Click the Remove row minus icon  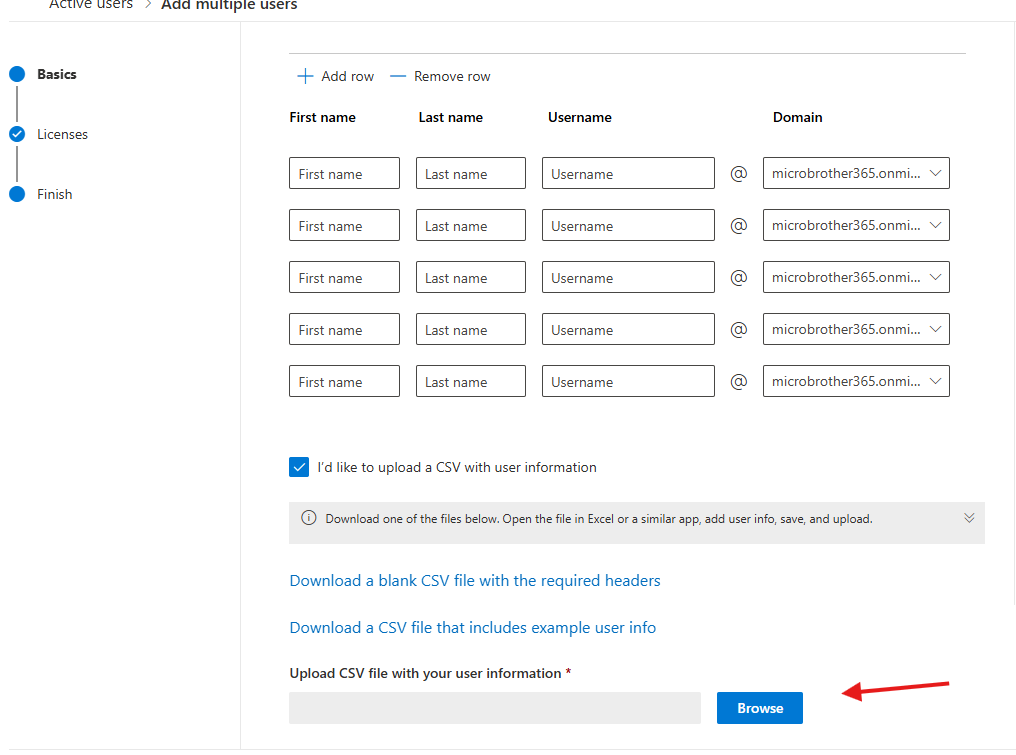398,77
